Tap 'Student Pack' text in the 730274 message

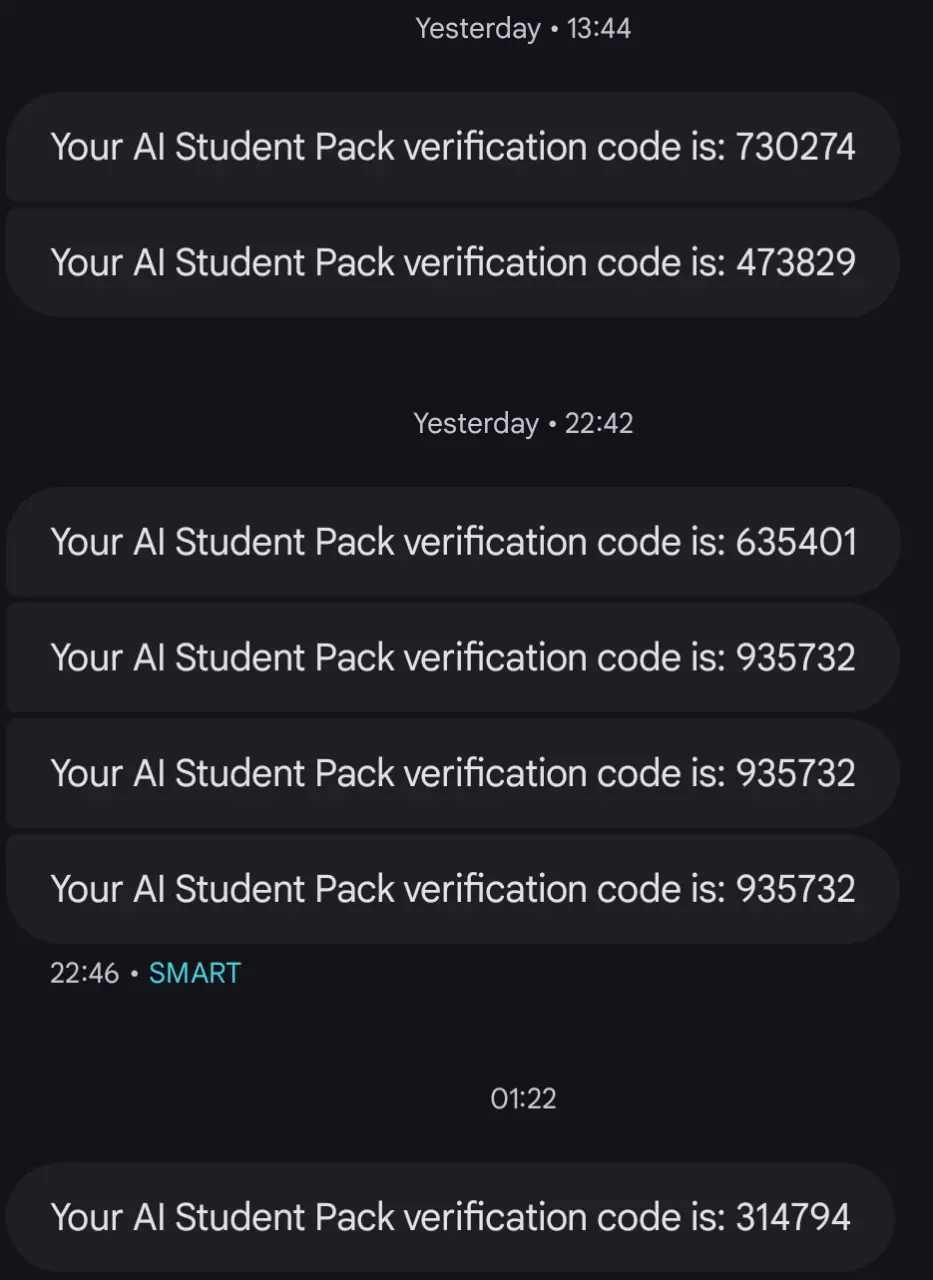pyautogui.click(x=285, y=147)
